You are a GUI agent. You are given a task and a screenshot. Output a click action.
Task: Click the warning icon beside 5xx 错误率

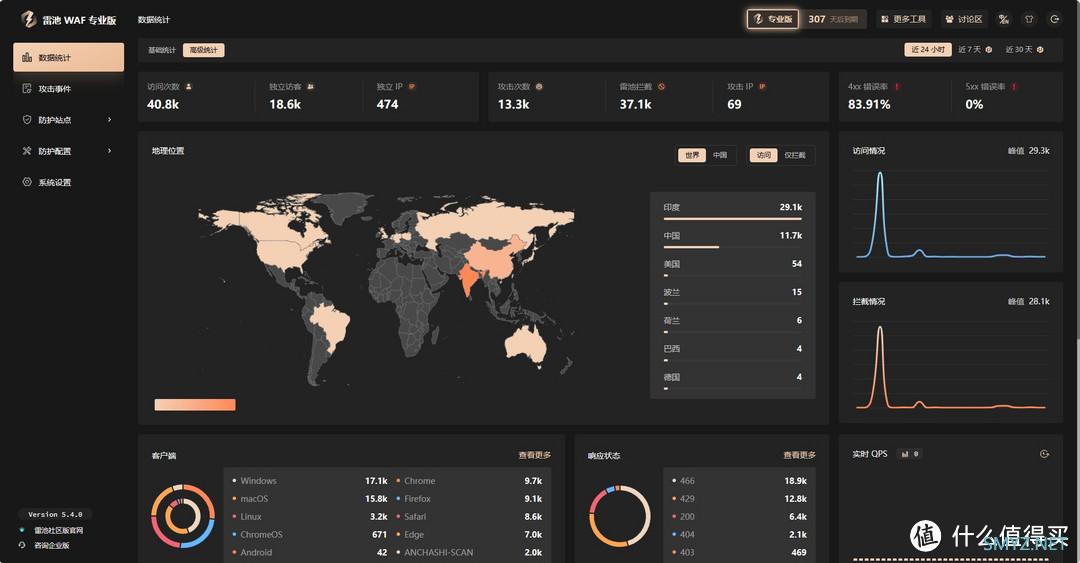pos(1014,87)
